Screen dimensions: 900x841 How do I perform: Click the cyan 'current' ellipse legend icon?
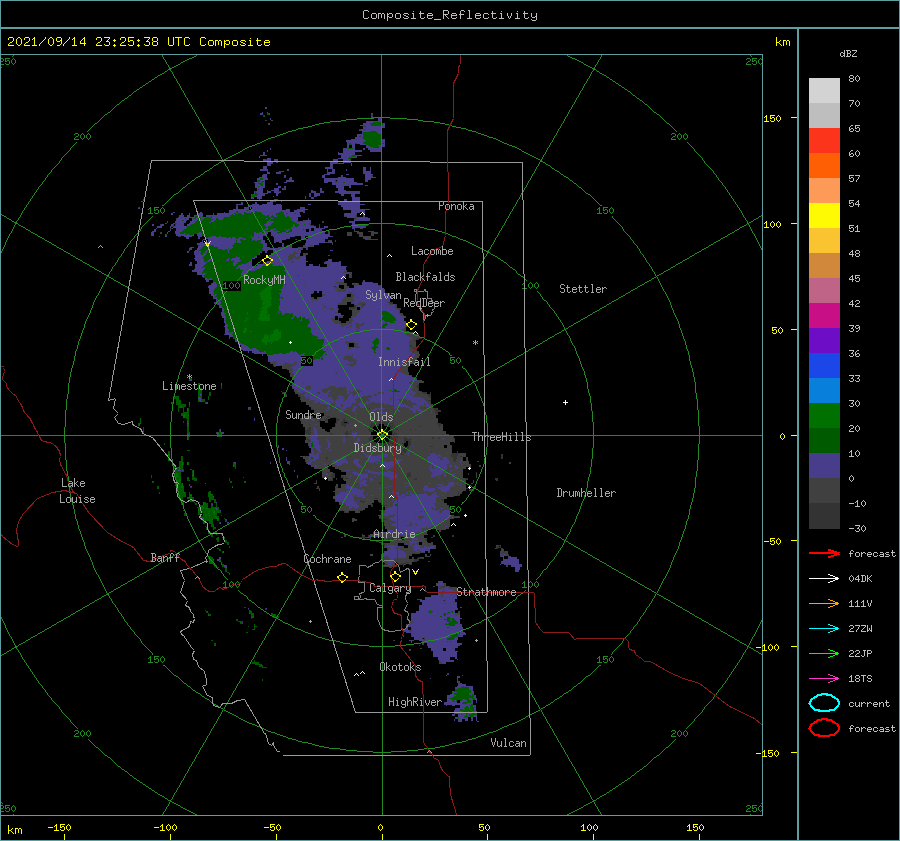point(824,703)
